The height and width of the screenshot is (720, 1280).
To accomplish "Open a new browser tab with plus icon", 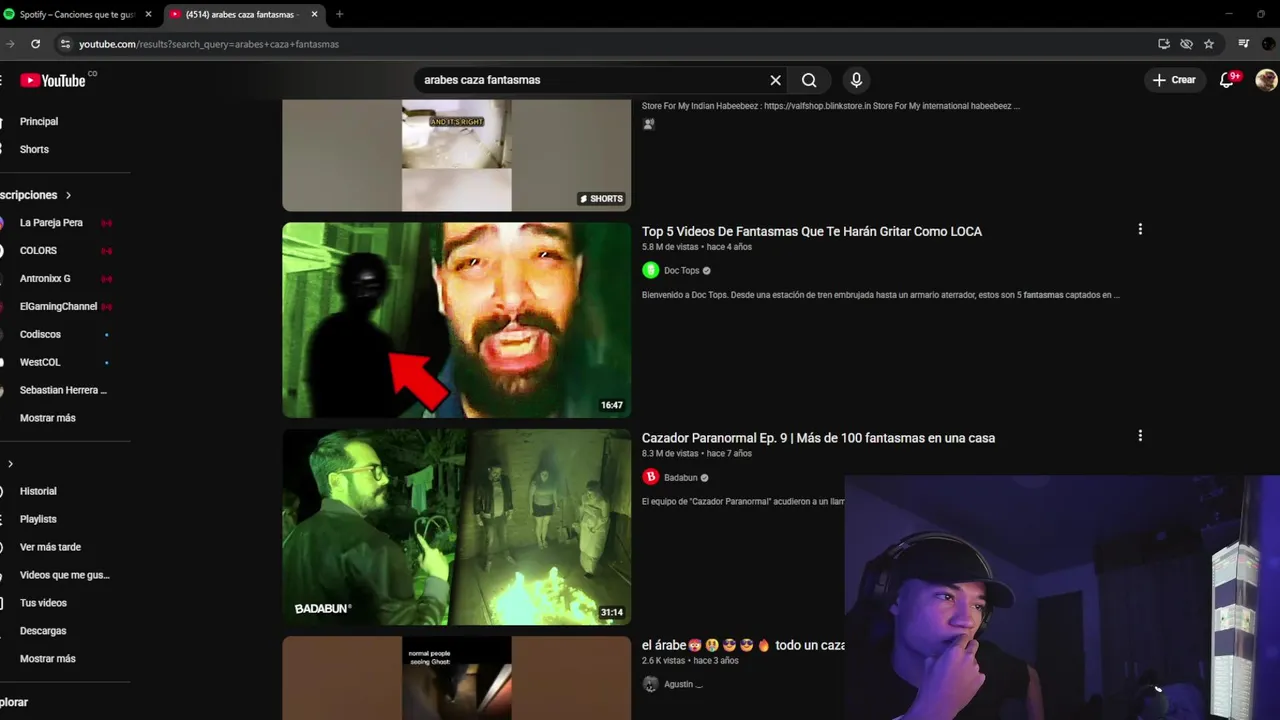I will click(x=339, y=14).
